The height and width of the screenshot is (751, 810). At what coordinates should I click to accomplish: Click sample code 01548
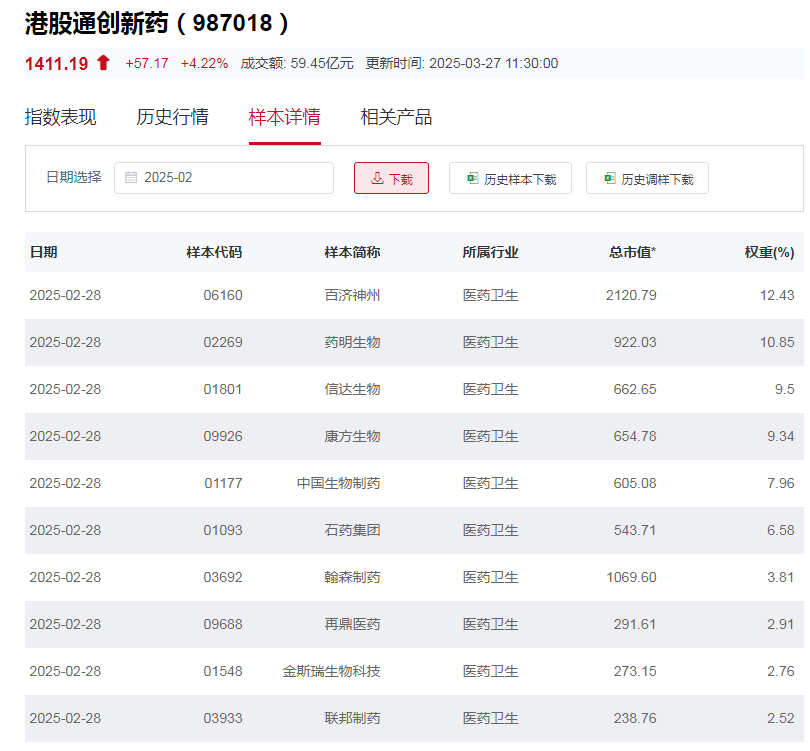[223, 671]
